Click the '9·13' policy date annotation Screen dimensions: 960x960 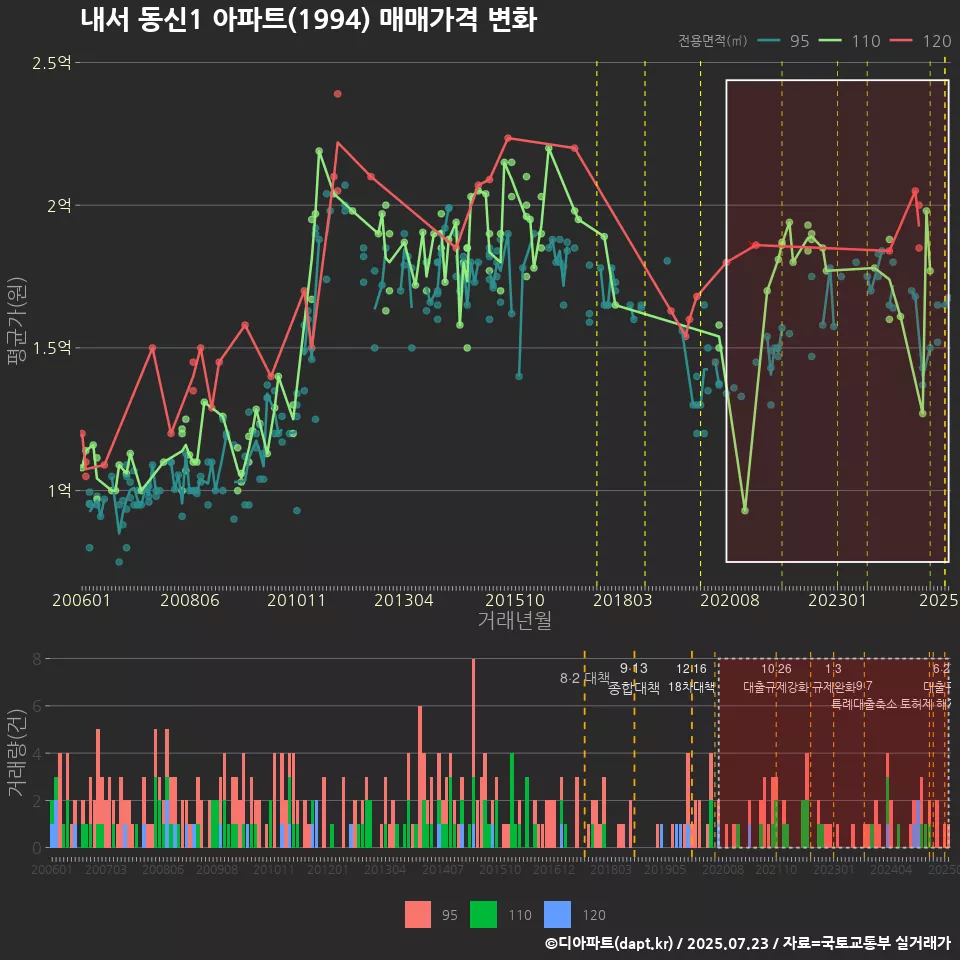pyautogui.click(x=634, y=668)
